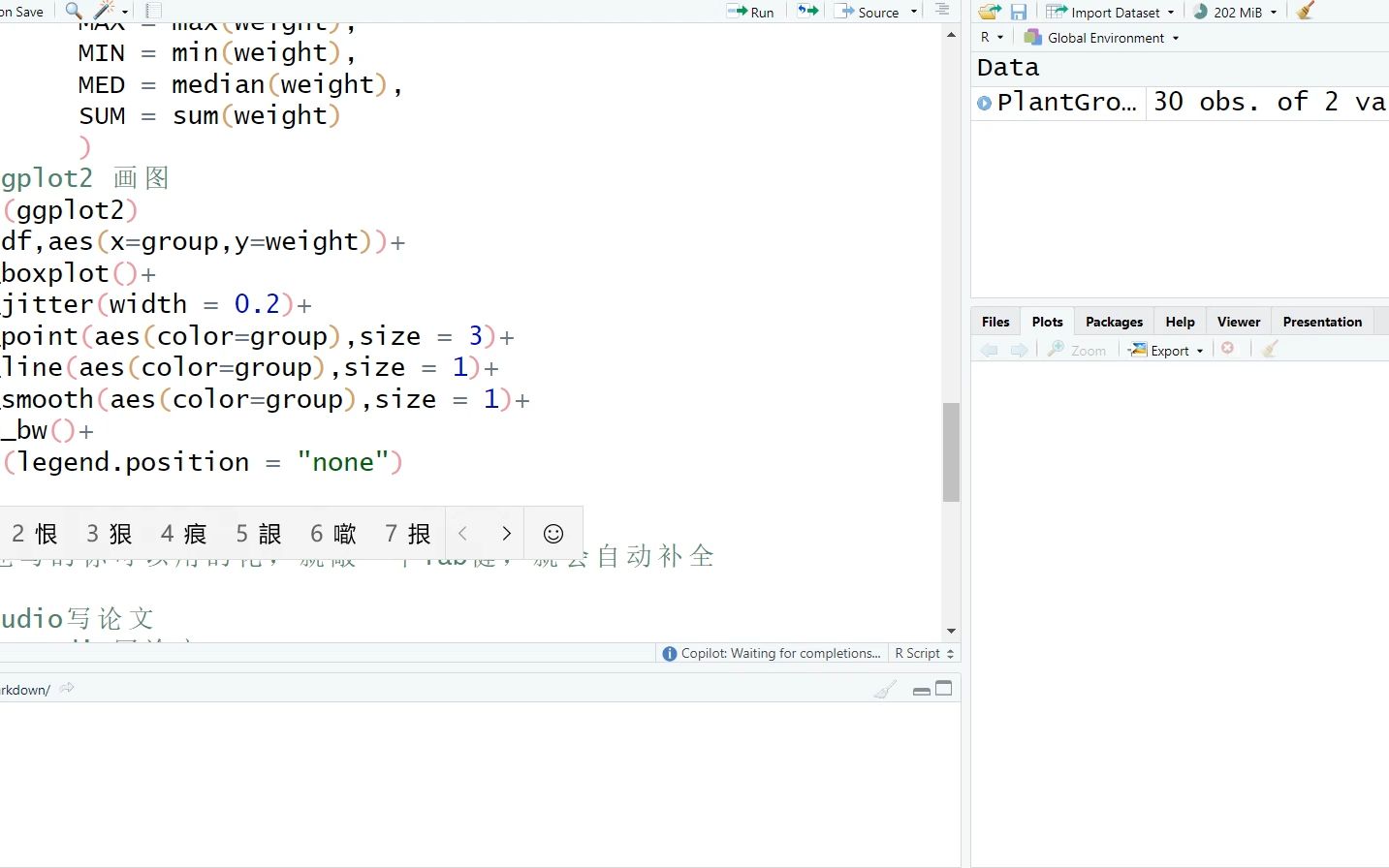
Task: Switch to the Presentation tab
Action: (1322, 322)
